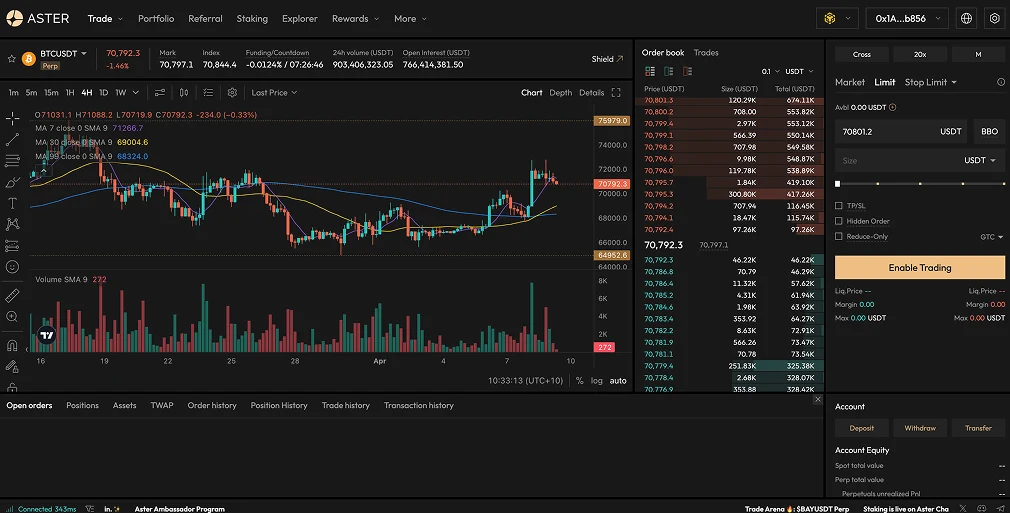
Task: Enable the TP/SL checkbox
Action: pyautogui.click(x=839, y=206)
